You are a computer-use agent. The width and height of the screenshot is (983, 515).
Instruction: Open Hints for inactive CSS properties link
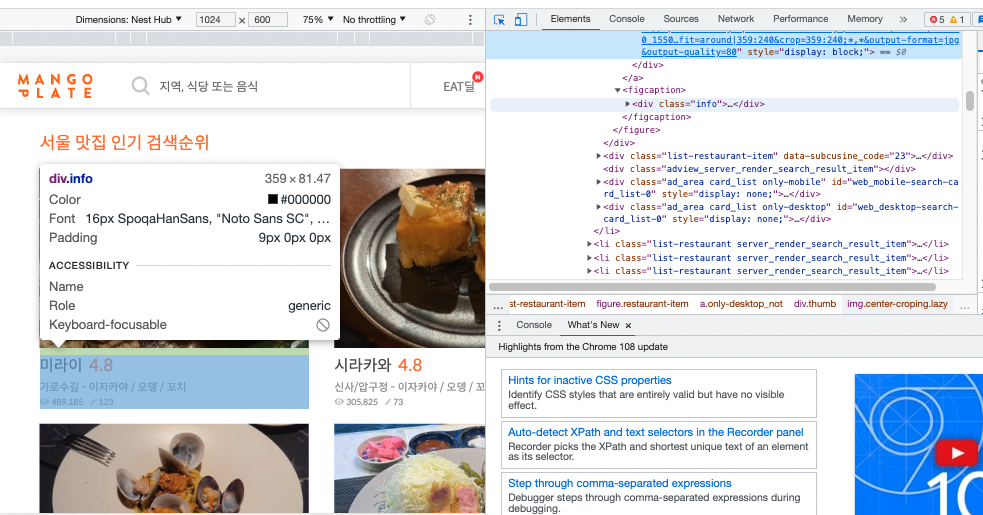click(589, 380)
